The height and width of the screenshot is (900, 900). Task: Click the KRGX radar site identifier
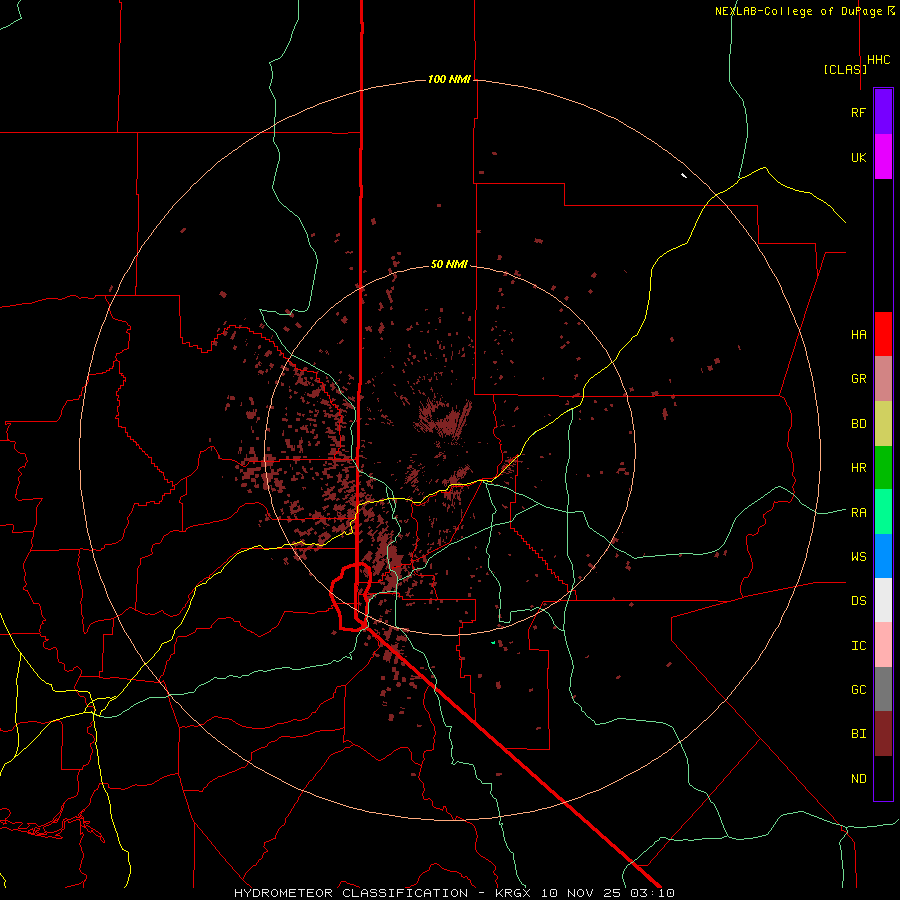(512, 893)
